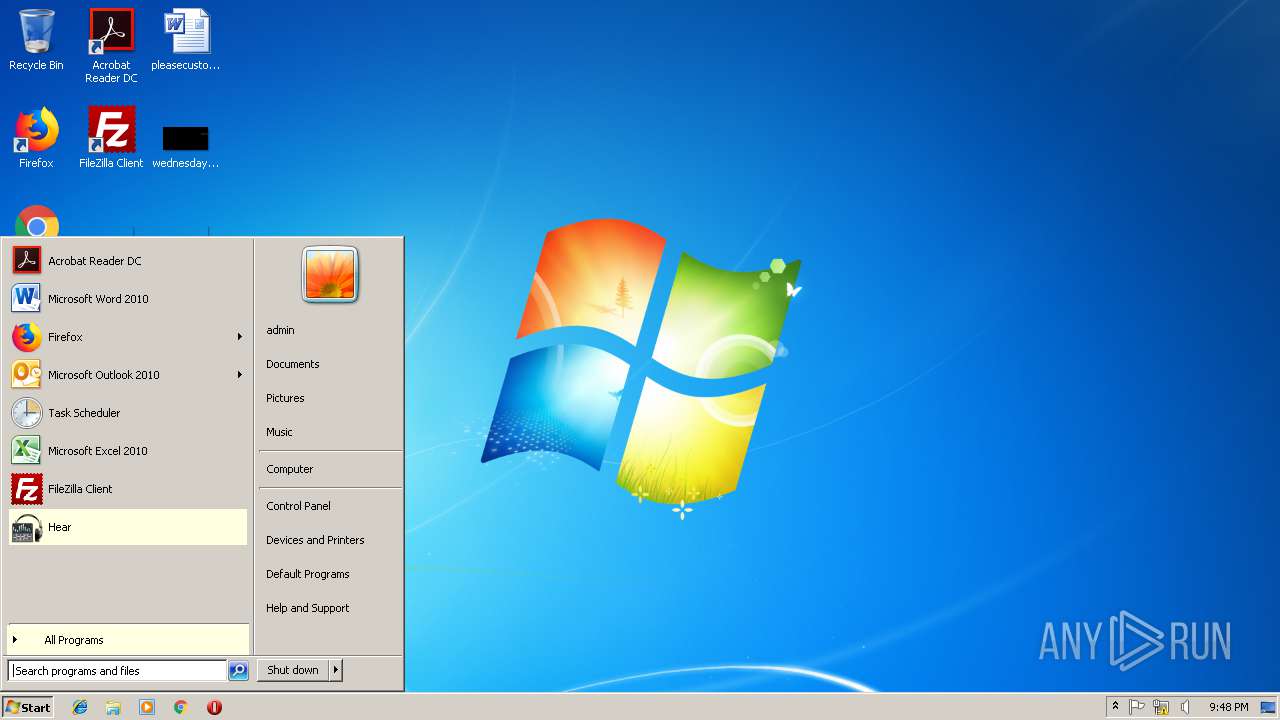
Task: Open the Hear program in Start menu
Action: coord(127,527)
